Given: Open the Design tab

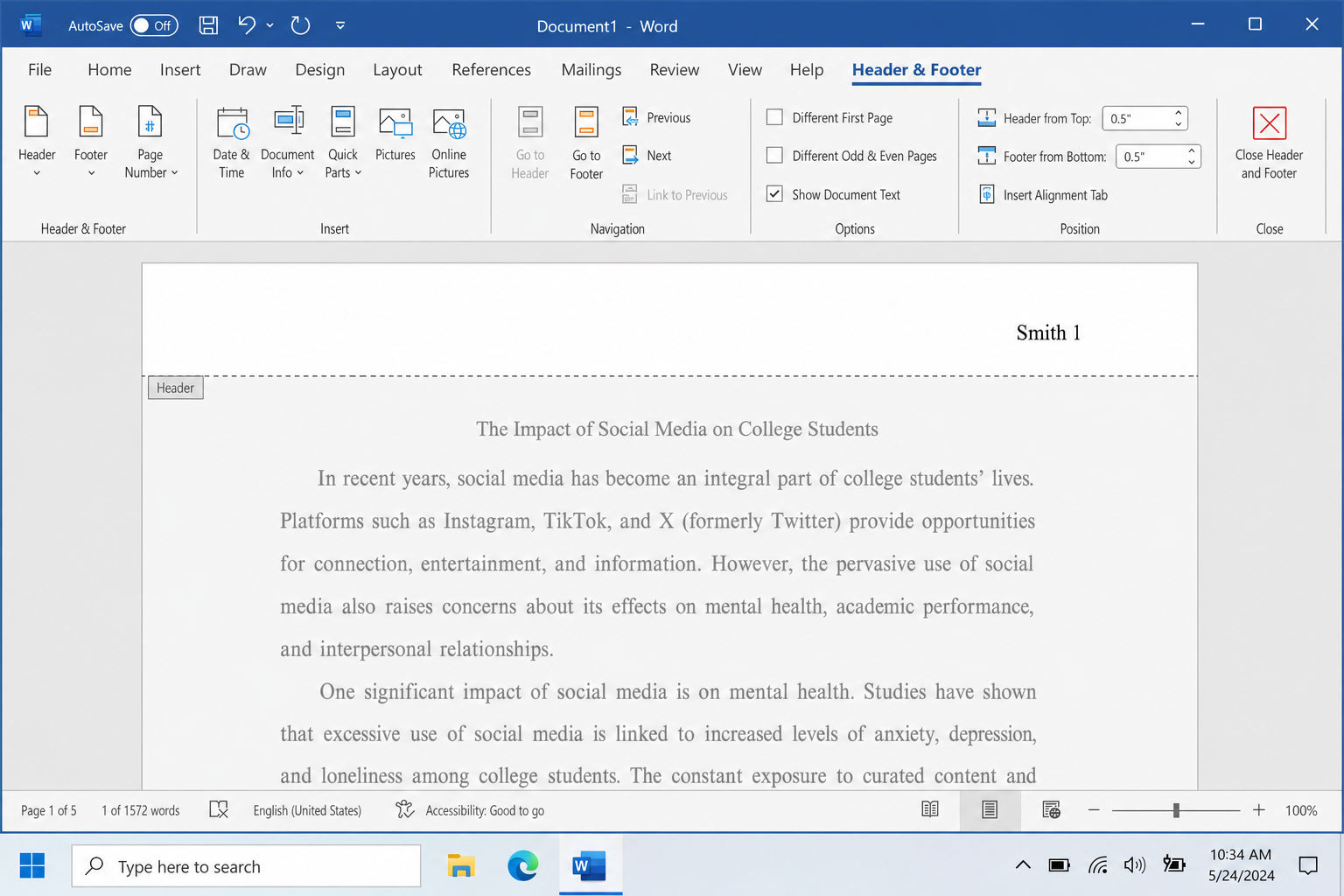Looking at the screenshot, I should tap(320, 70).
